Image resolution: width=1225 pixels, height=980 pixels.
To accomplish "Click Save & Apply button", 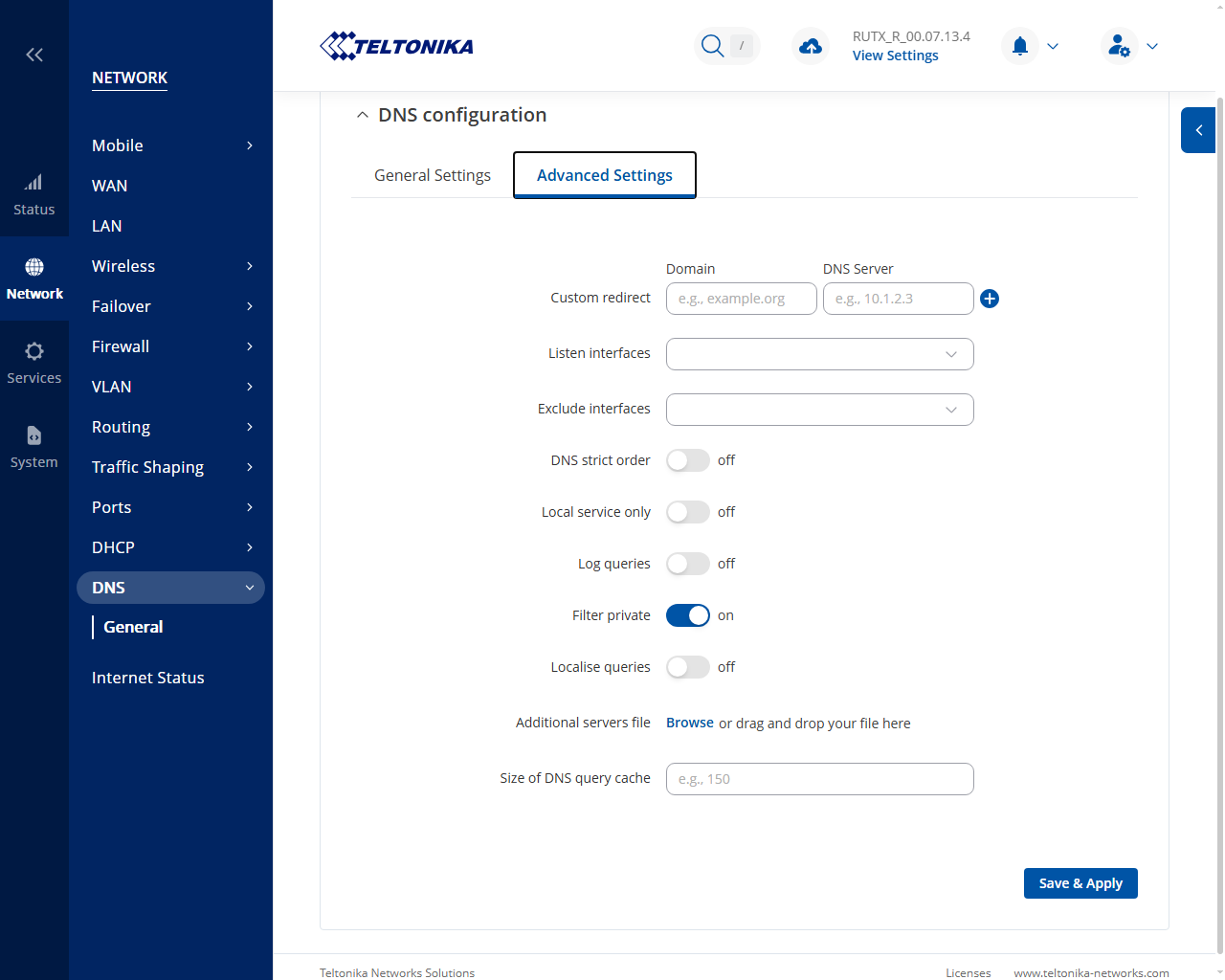I will (x=1080, y=883).
